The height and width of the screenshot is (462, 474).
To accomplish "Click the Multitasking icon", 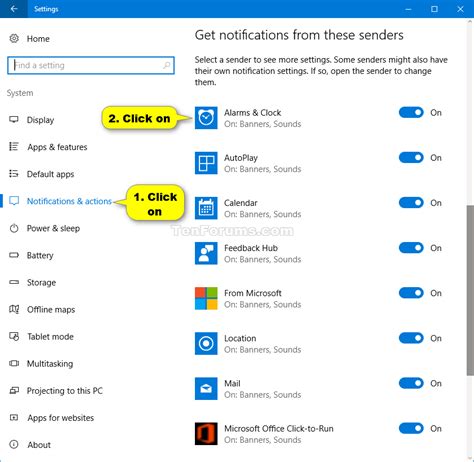I will coord(14,363).
